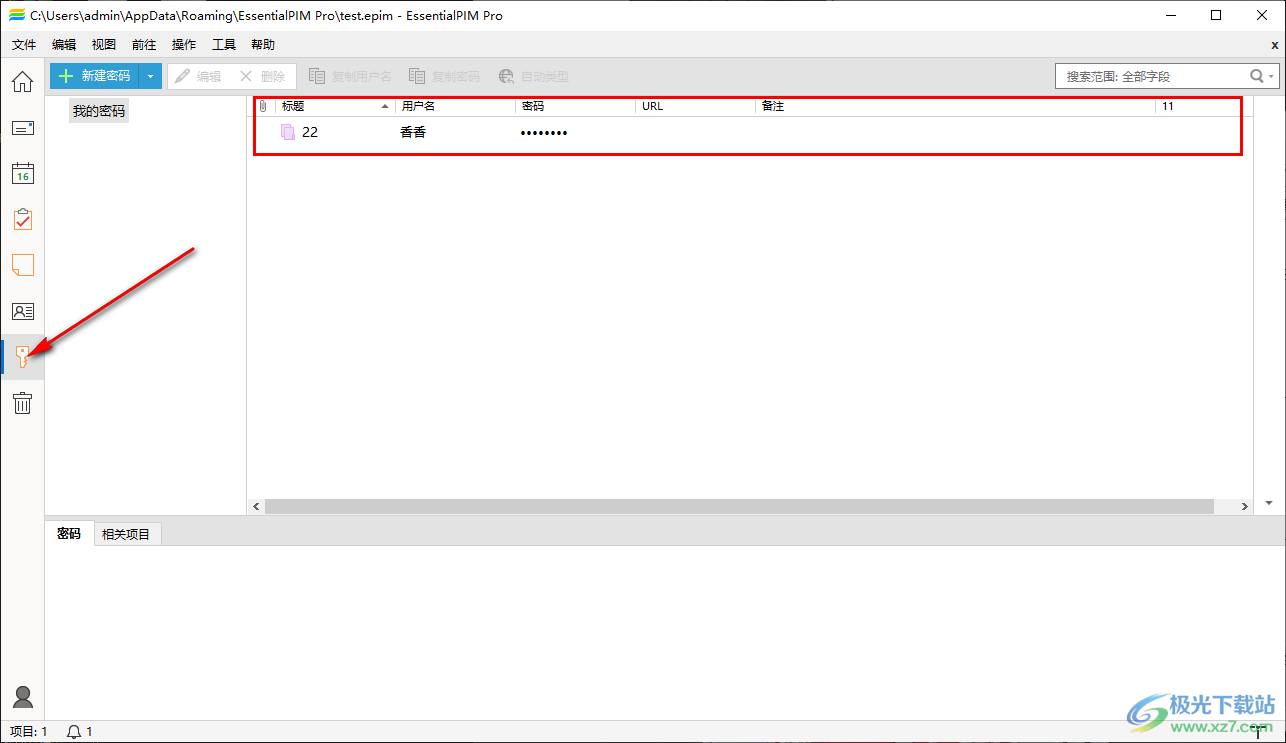Open the Mail module envelope icon

click(x=22, y=128)
